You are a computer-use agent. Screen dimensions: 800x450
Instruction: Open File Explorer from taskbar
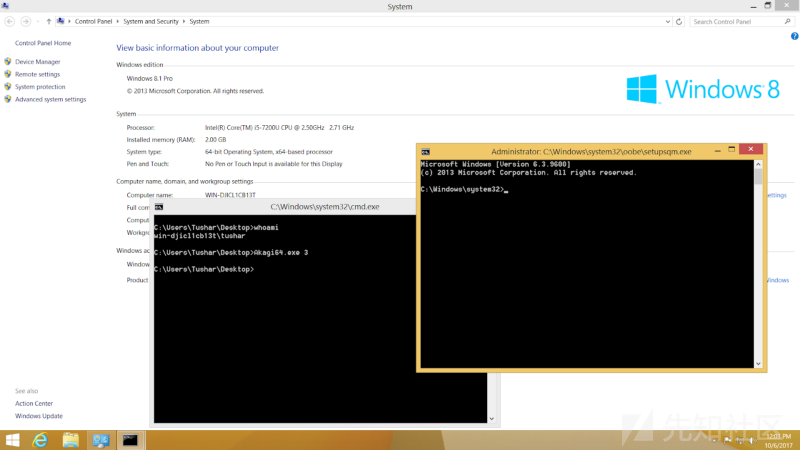pyautogui.click(x=70, y=440)
